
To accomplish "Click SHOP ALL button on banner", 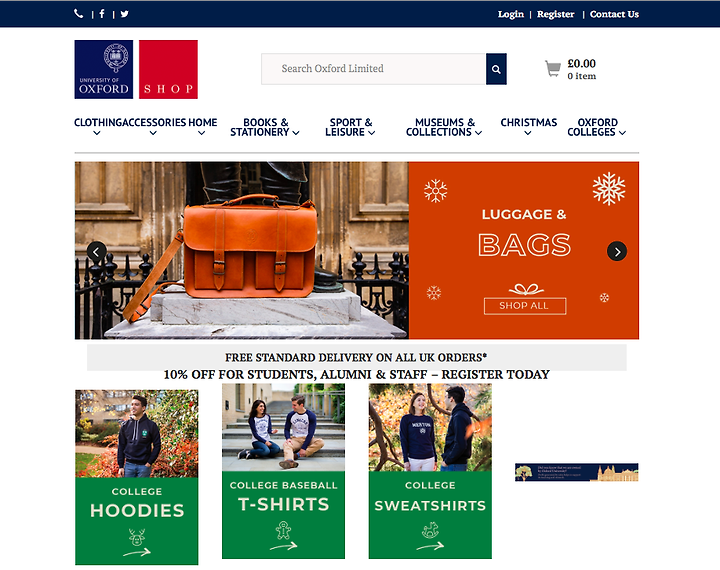I will point(525,306).
